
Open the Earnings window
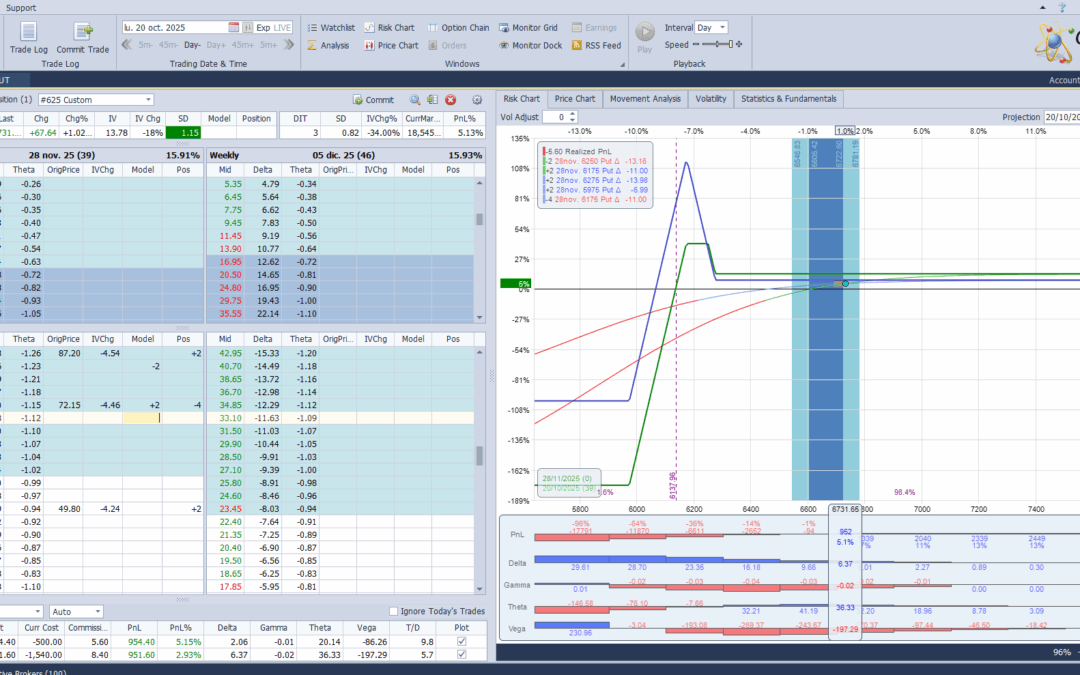pos(594,28)
